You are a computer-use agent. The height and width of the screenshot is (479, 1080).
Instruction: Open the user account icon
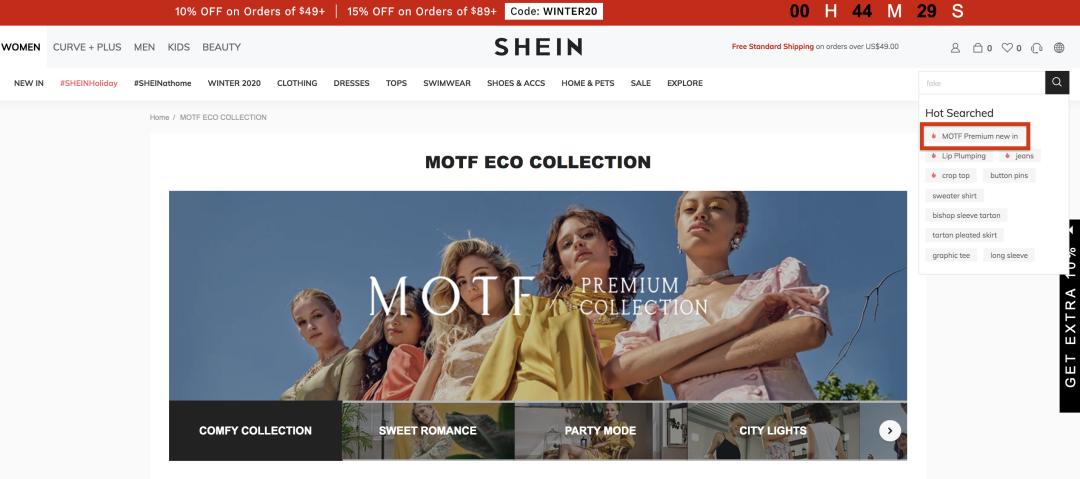(955, 48)
